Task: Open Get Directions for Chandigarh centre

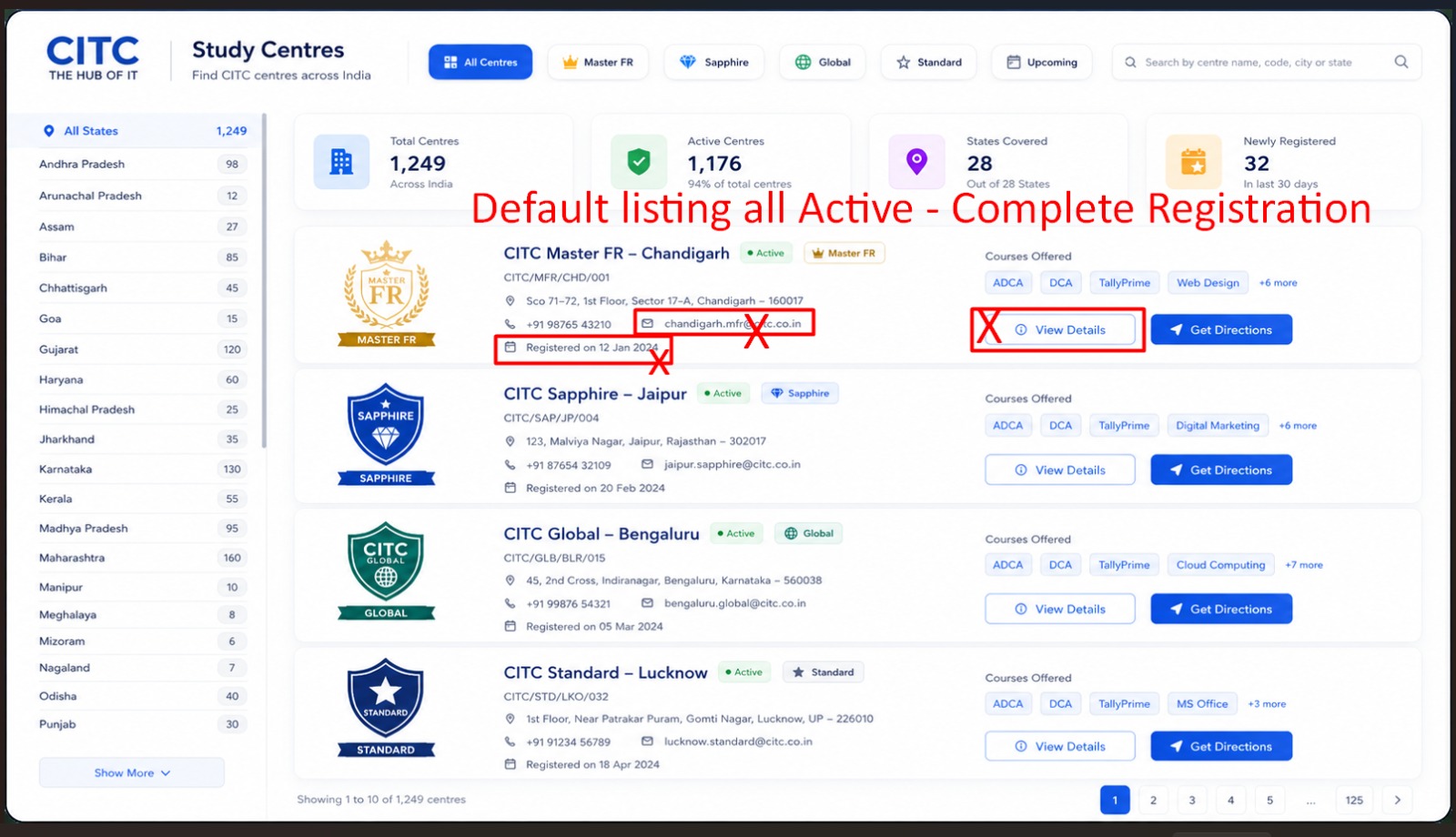Action: (x=1221, y=329)
